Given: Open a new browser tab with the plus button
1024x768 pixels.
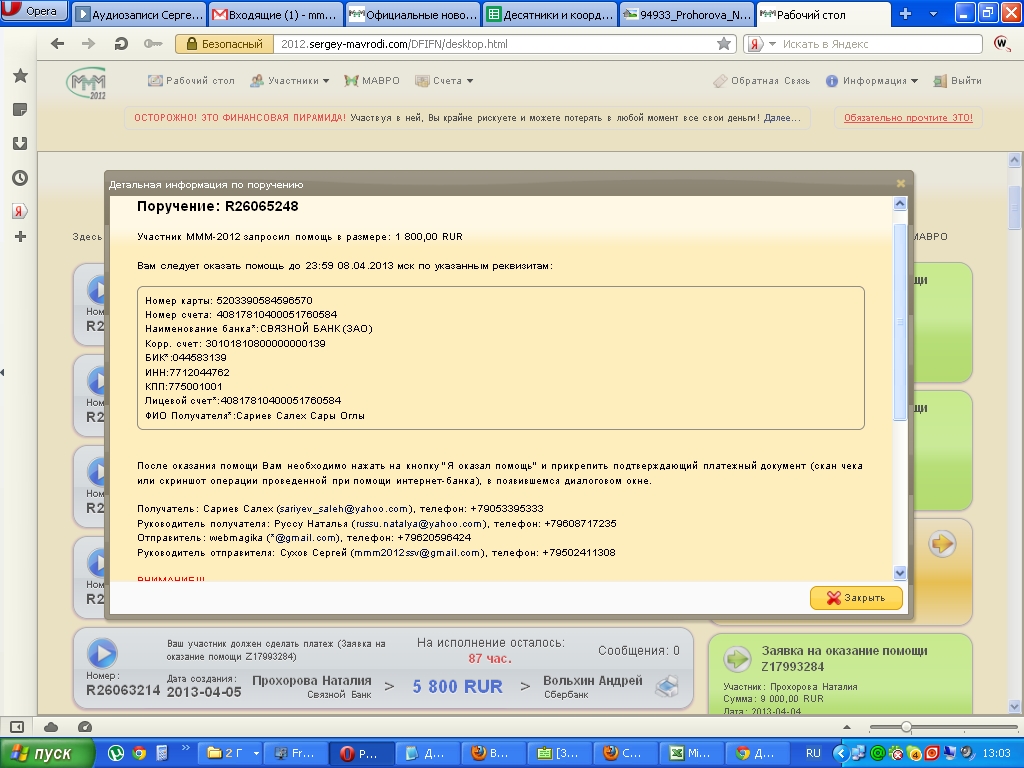Looking at the screenshot, I should (x=905, y=14).
